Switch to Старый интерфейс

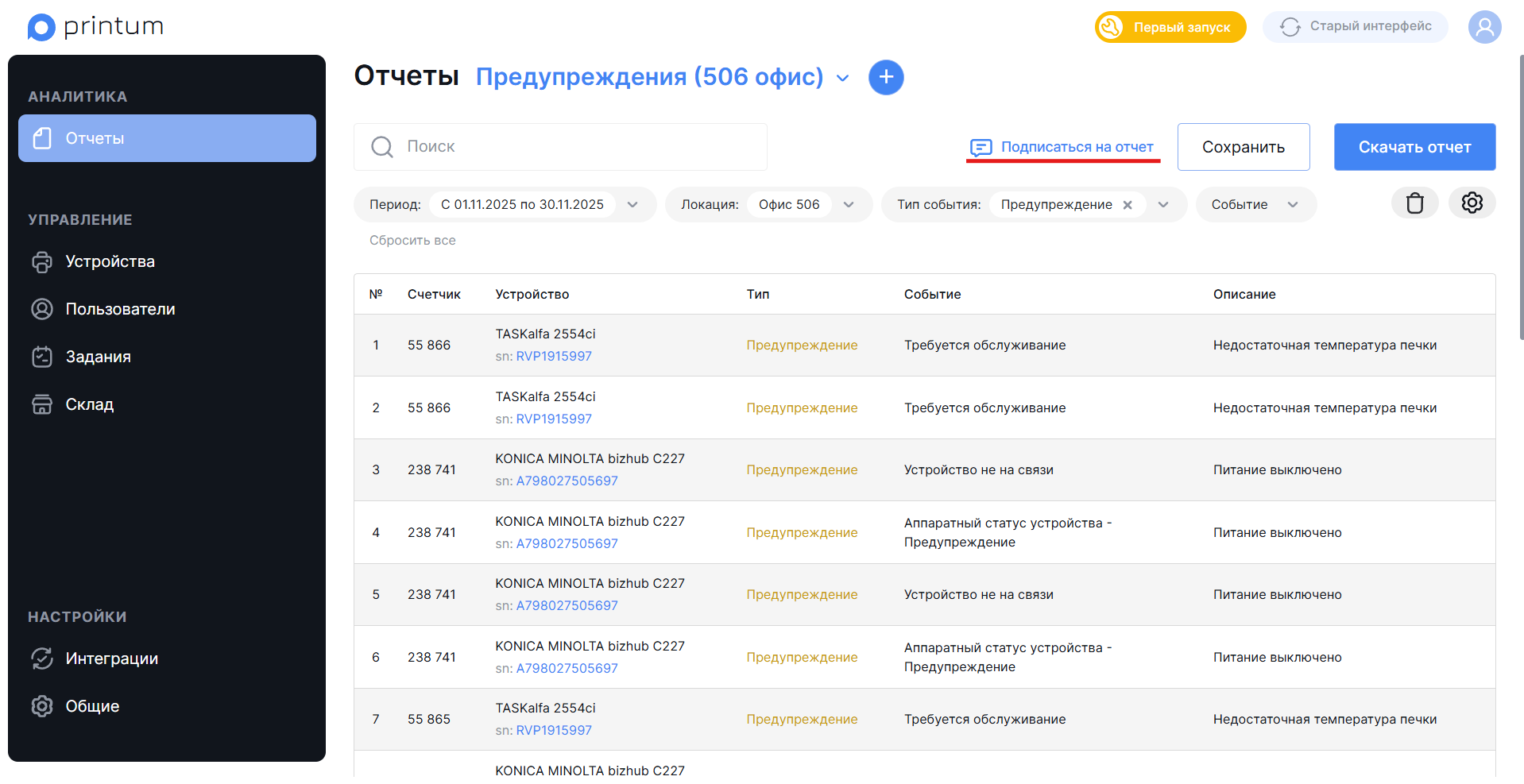1356,27
